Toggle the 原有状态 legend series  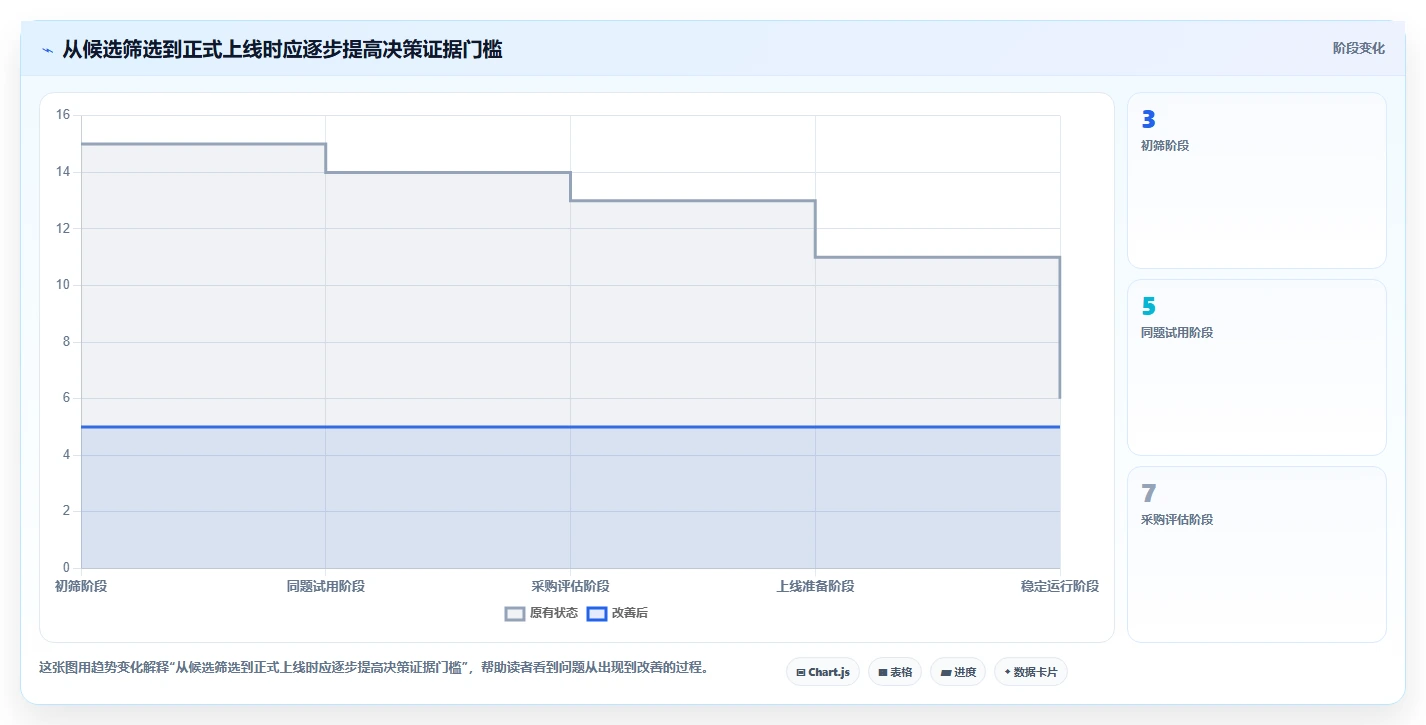[541, 613]
